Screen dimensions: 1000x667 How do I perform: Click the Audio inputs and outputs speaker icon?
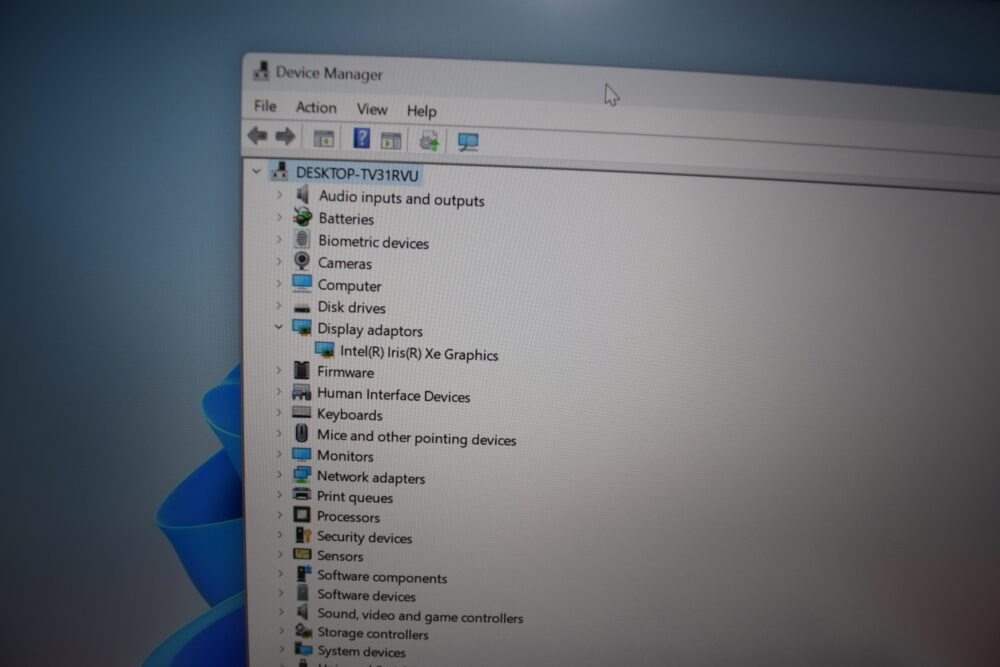point(302,194)
